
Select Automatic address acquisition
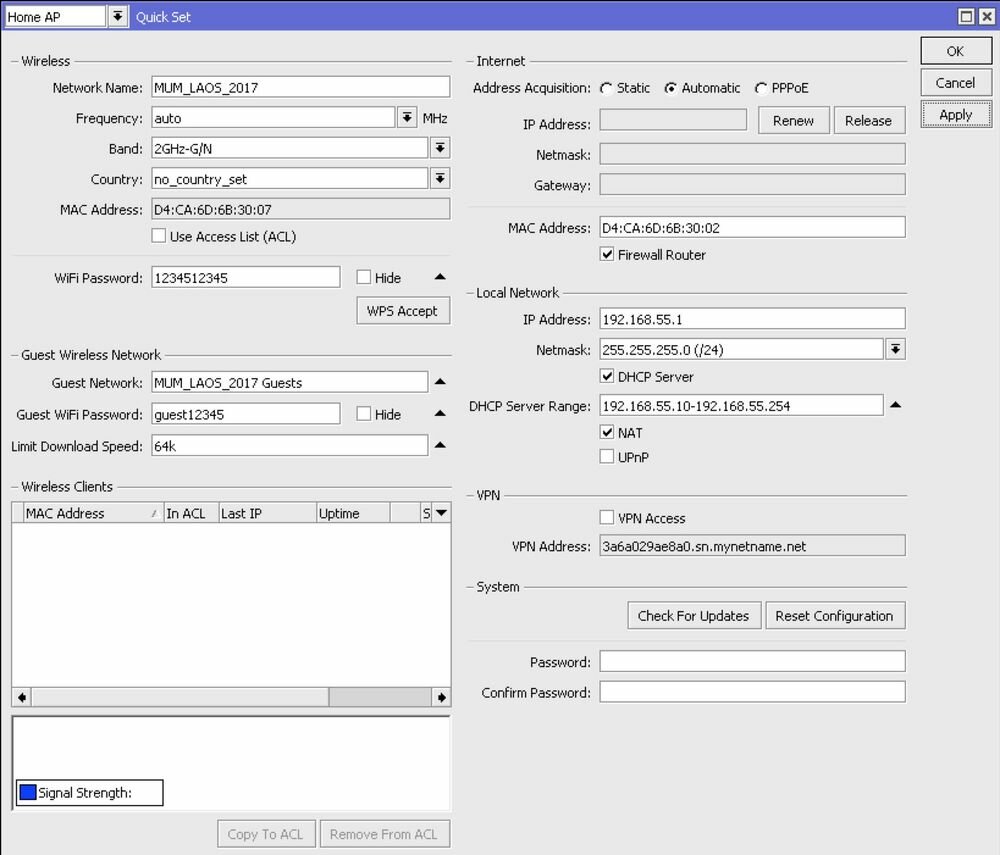click(x=670, y=89)
